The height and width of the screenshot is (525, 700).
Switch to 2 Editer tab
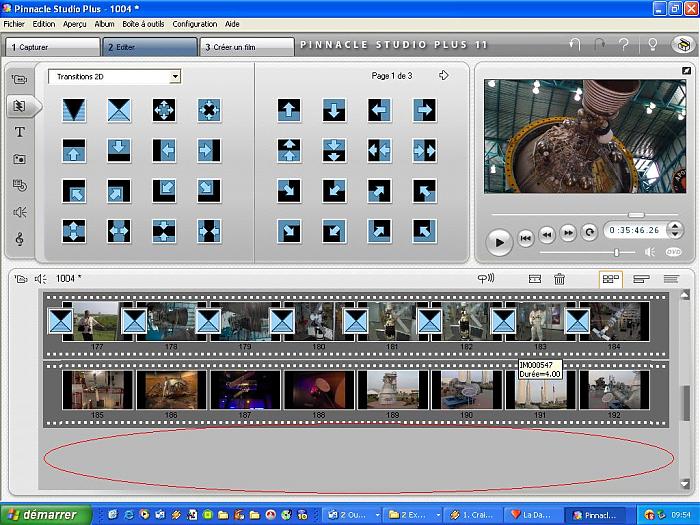coord(150,47)
